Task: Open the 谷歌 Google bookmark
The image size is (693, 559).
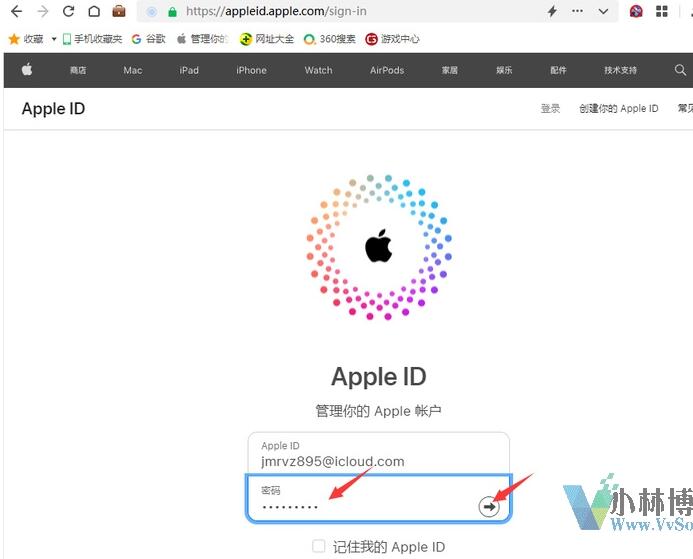Action: point(148,39)
